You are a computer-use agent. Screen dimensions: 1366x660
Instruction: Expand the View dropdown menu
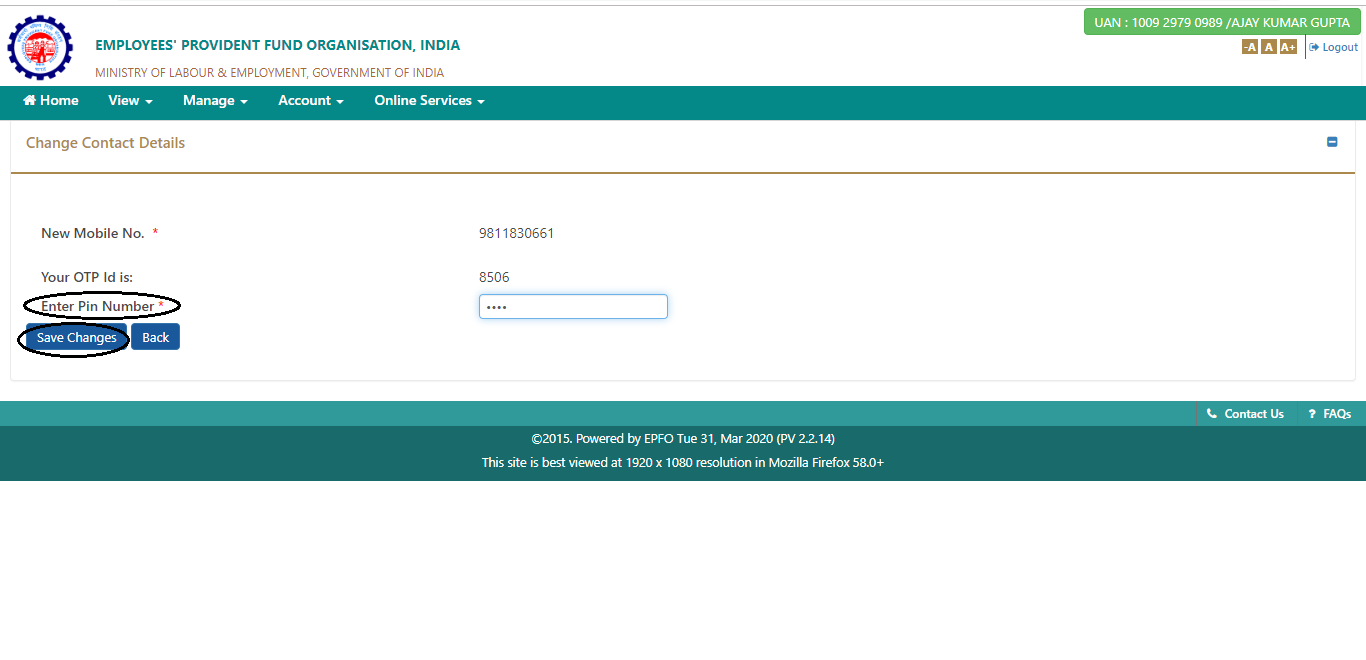click(130, 101)
